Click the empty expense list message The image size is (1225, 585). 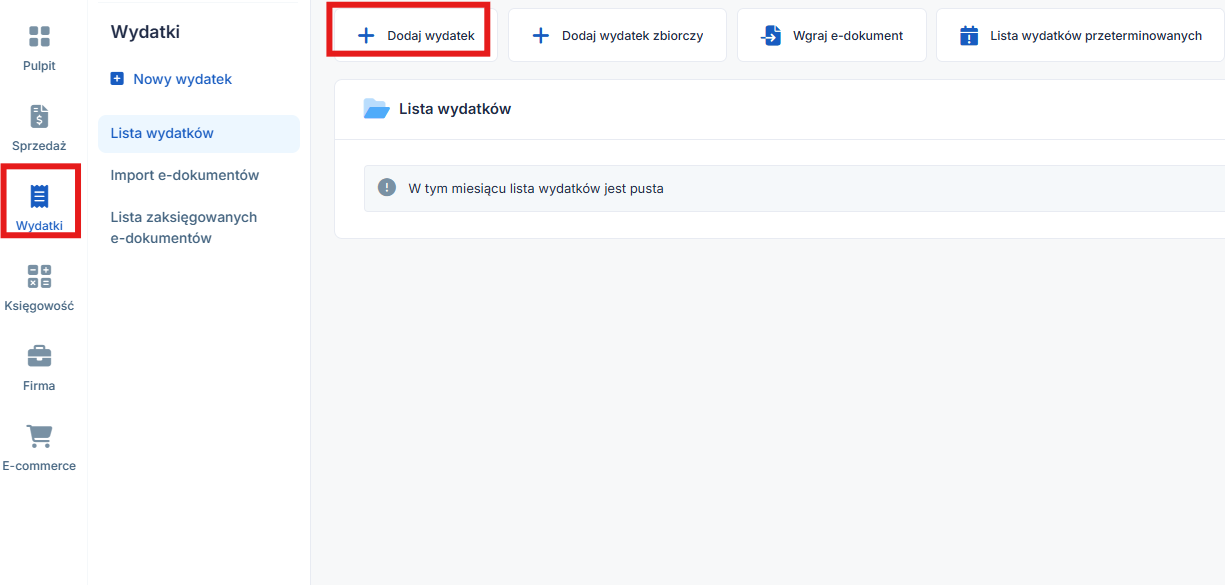pos(536,188)
